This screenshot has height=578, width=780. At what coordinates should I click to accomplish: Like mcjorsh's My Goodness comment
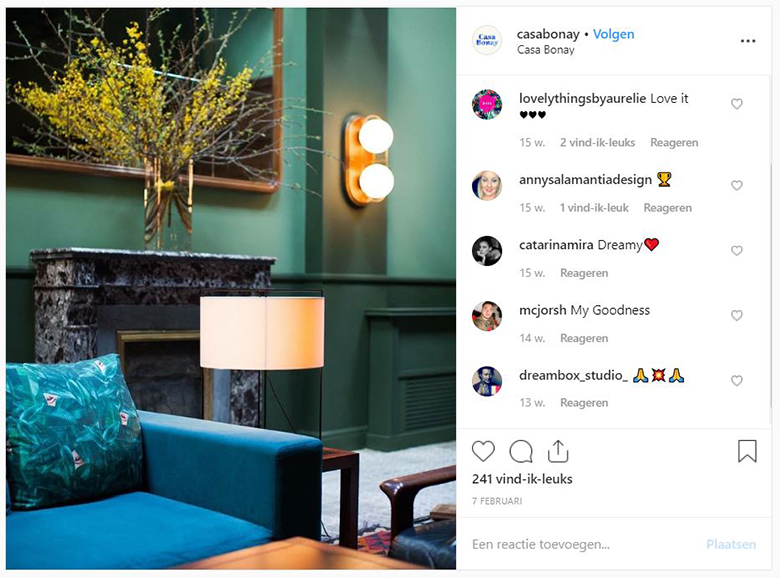[x=737, y=315]
